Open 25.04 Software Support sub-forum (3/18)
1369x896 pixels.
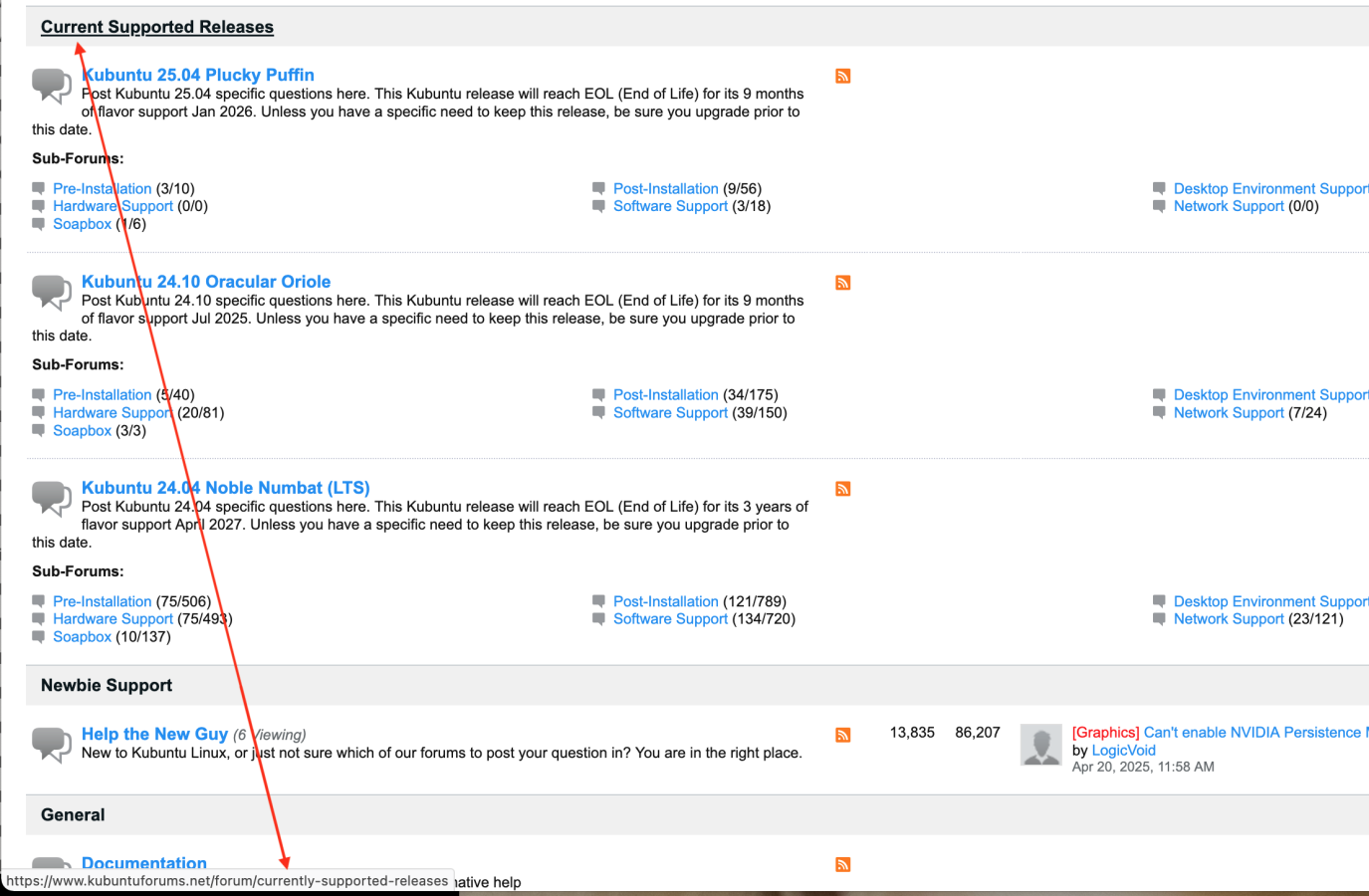point(671,206)
